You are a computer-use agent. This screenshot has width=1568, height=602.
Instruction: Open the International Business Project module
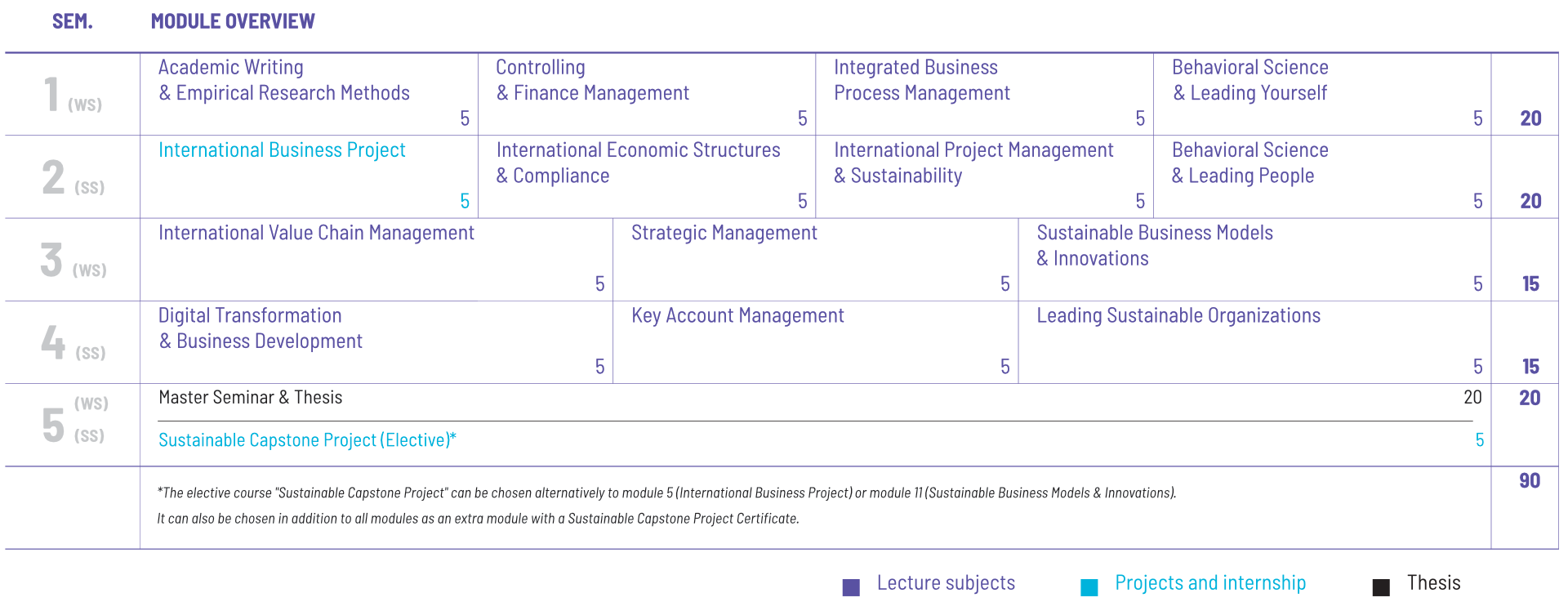pyautogui.click(x=282, y=150)
